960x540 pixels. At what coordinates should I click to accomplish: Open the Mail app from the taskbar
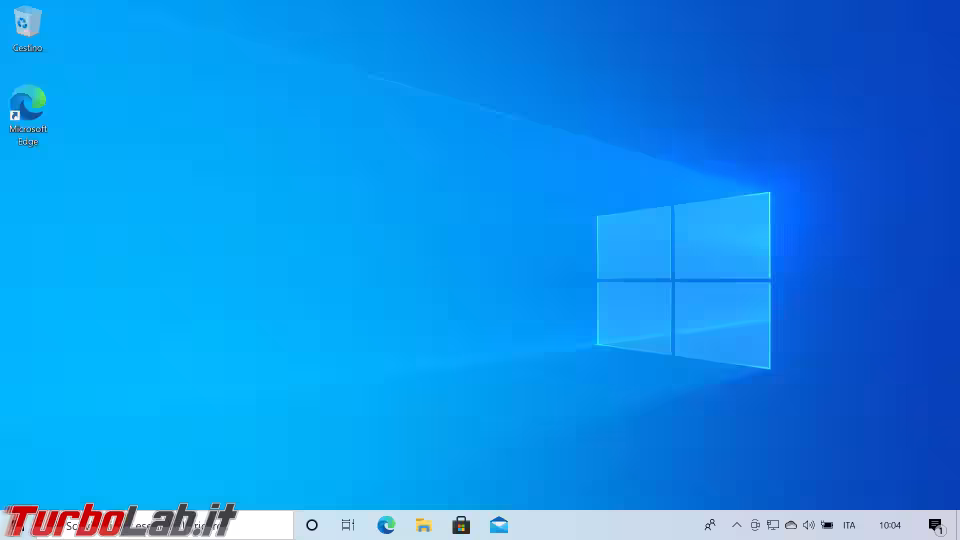pos(498,525)
